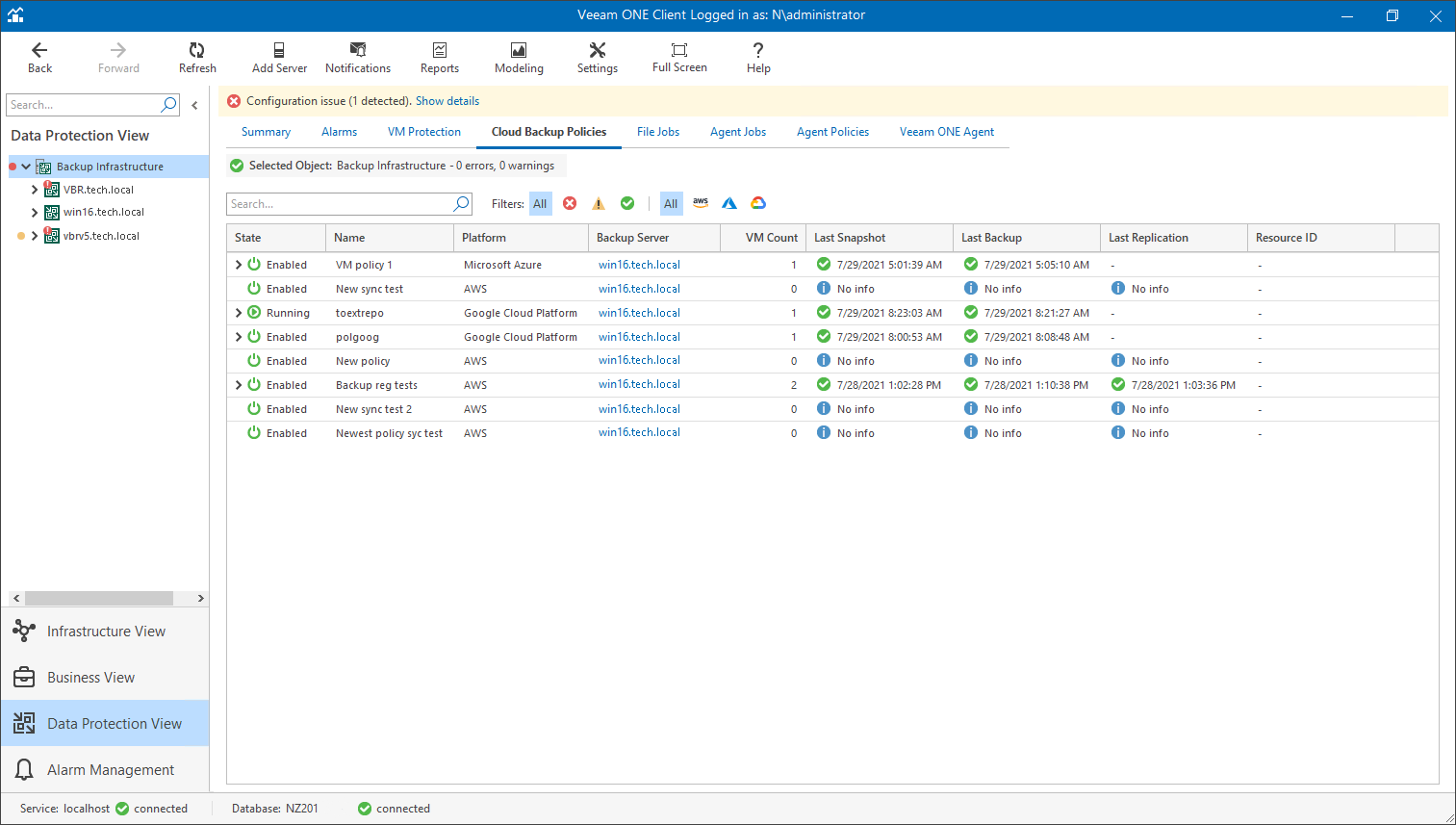The height and width of the screenshot is (825, 1456).
Task: Click the tree panel horizontal scrollbar
Action: (99, 599)
